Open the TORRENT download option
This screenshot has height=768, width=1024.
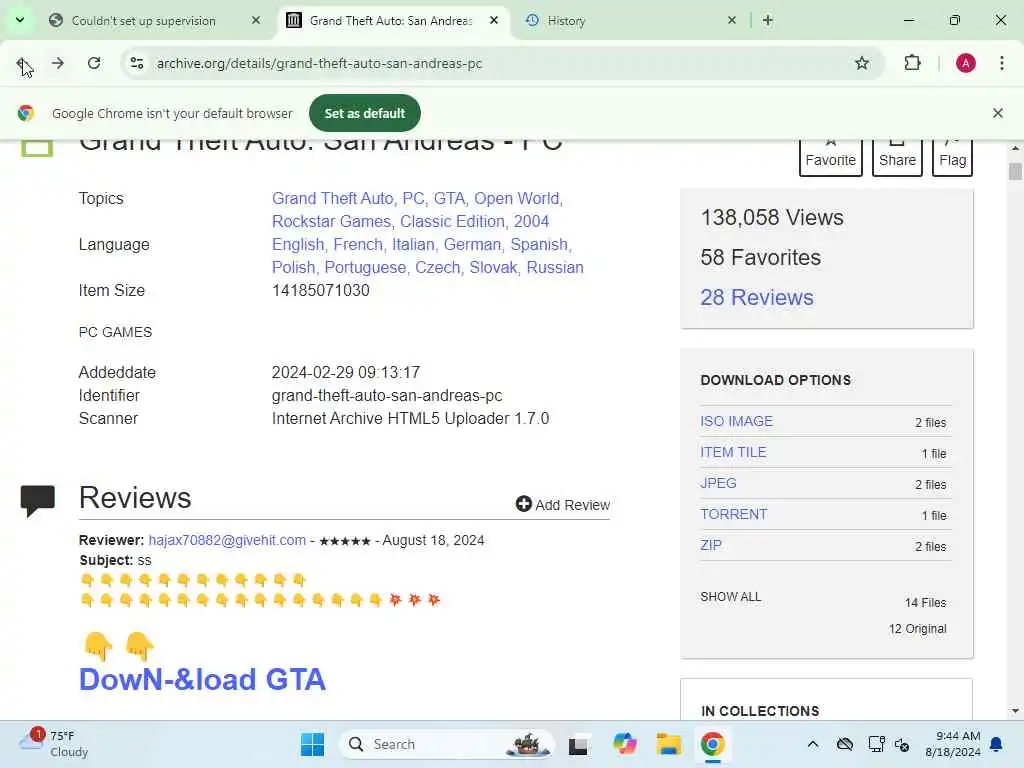pos(734,514)
